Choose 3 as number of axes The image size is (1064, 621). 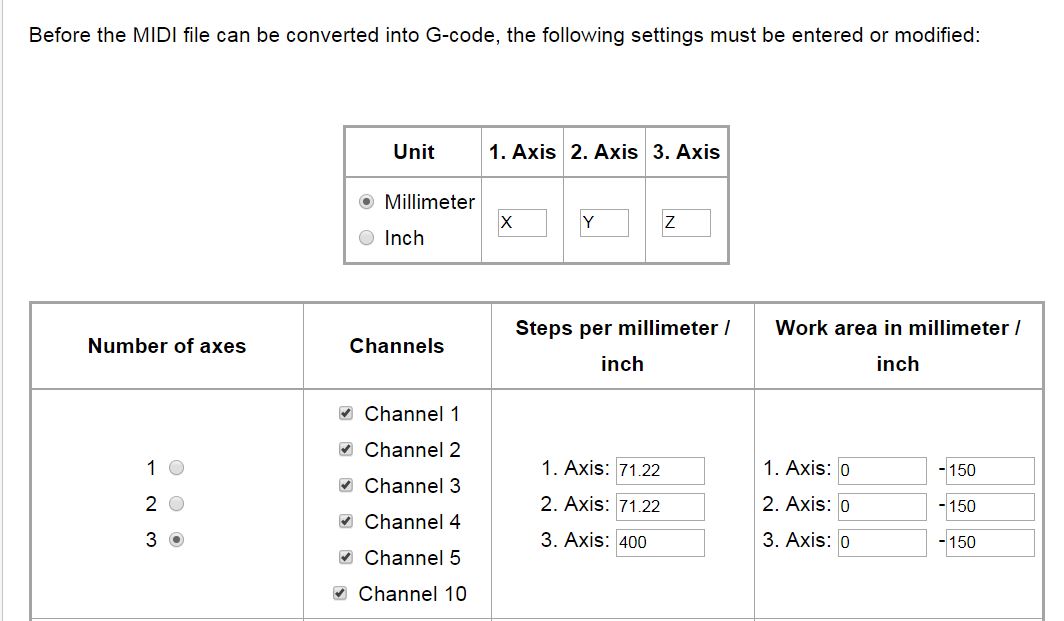[177, 540]
